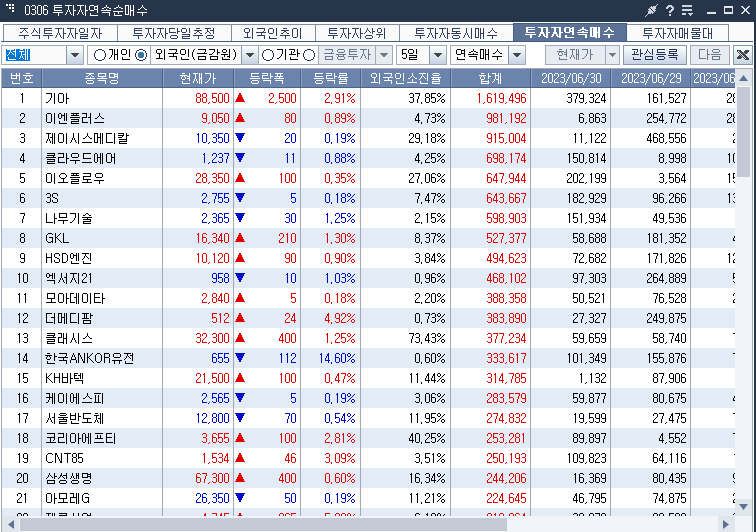This screenshot has width=756, height=532.
Task: Select stock row CNT85
Action: coord(368,458)
